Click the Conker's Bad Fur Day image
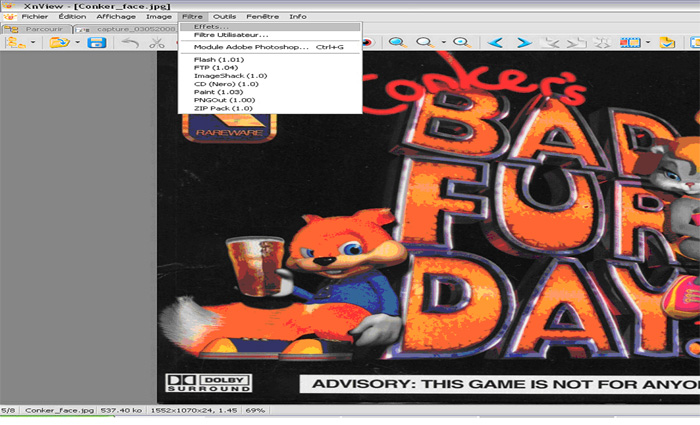 [429, 228]
